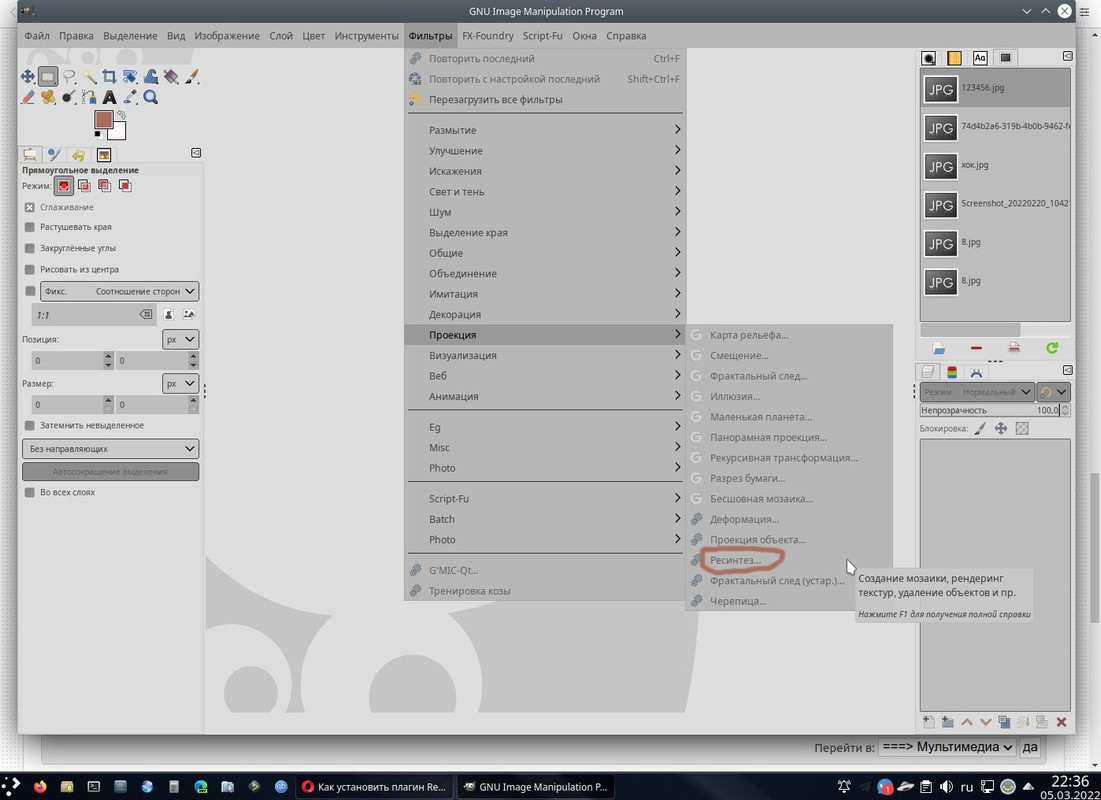Open the Соотношение сторон dropdown
Screen dimensions: 1101x800
(x=119, y=291)
